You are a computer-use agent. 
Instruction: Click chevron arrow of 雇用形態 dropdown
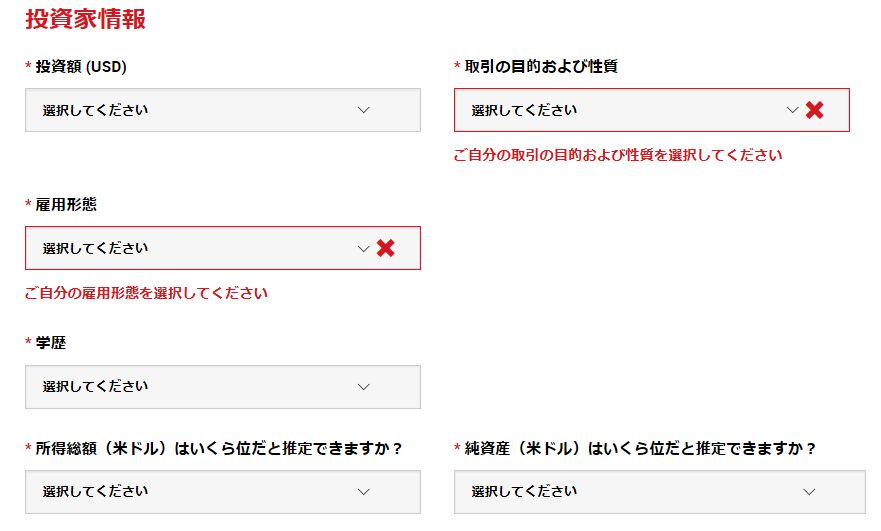364,248
